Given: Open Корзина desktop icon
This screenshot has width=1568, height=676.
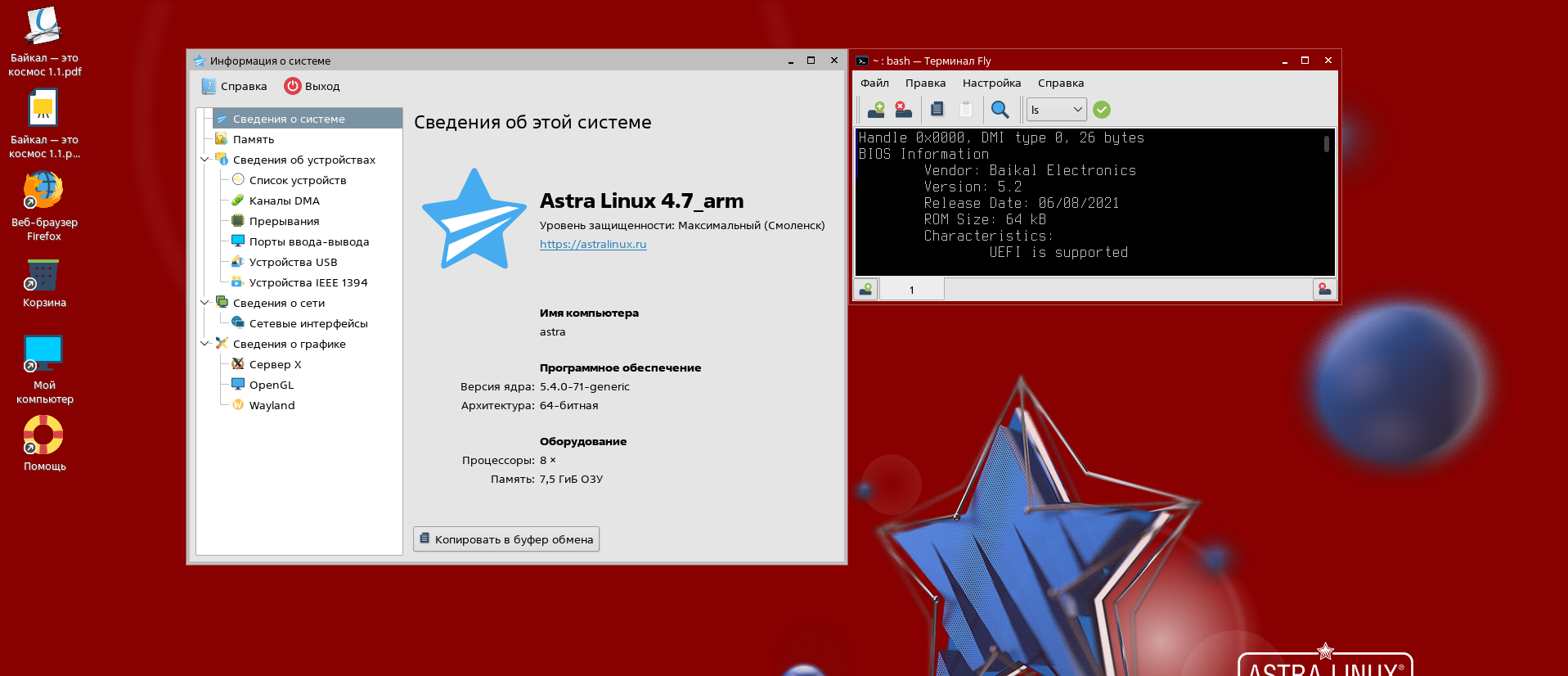Looking at the screenshot, I should click(44, 283).
